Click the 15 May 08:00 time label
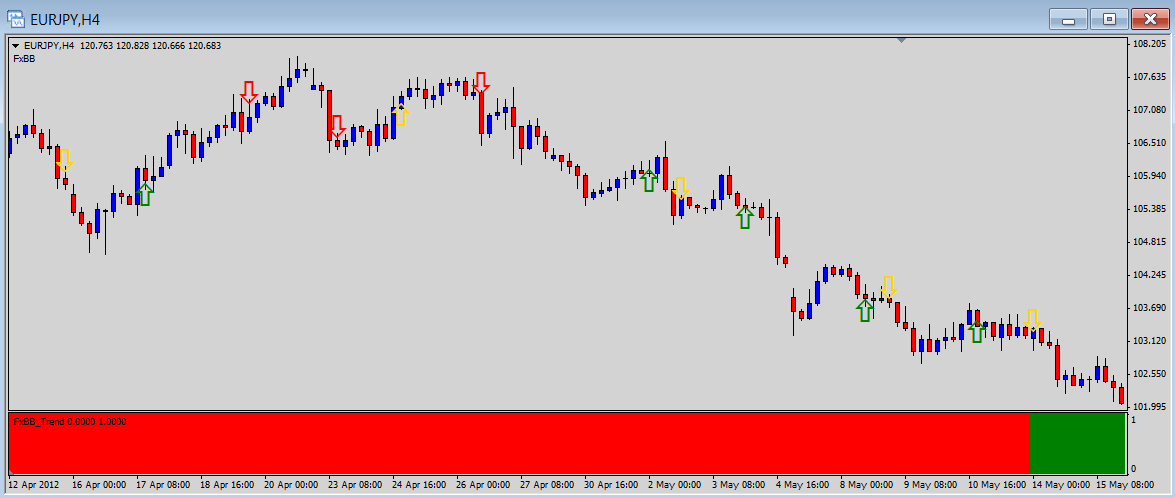Viewport: 1175px width, 498px height. pos(1126,484)
